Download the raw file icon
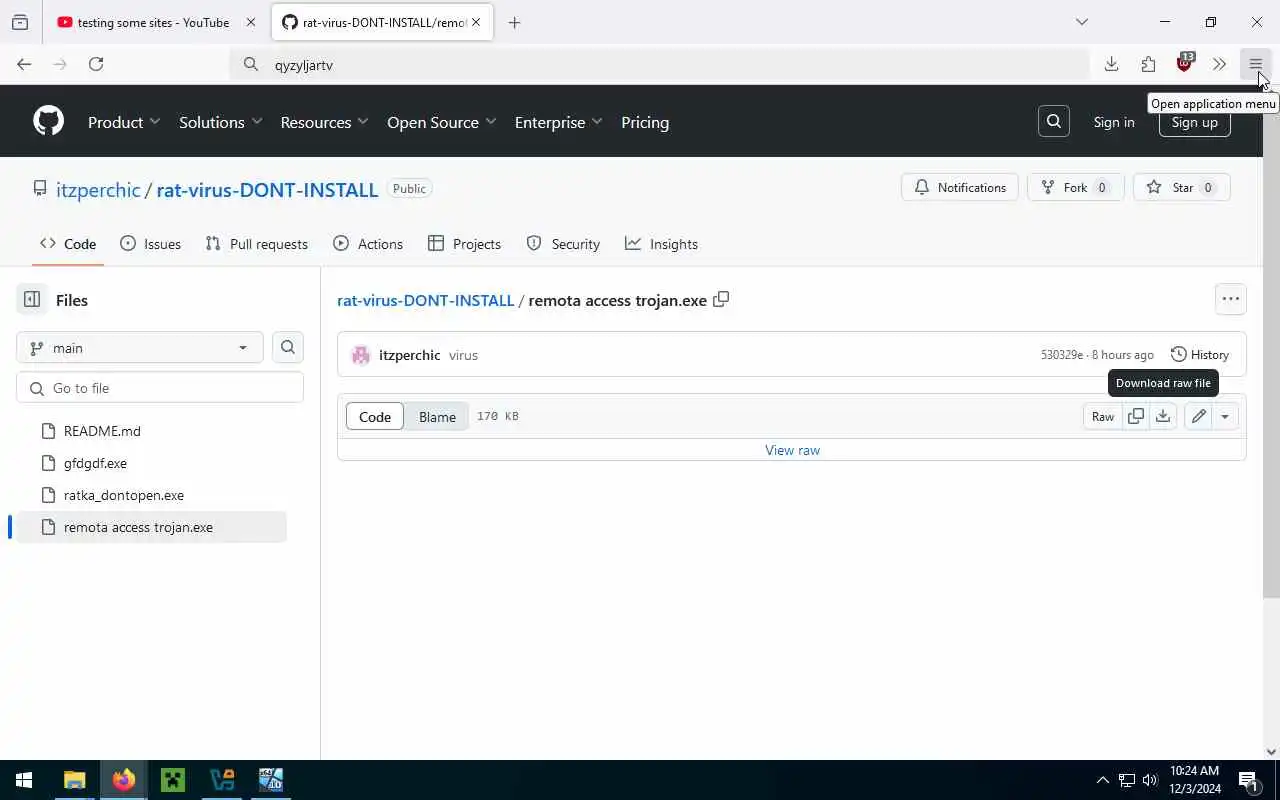 [x=1163, y=416]
